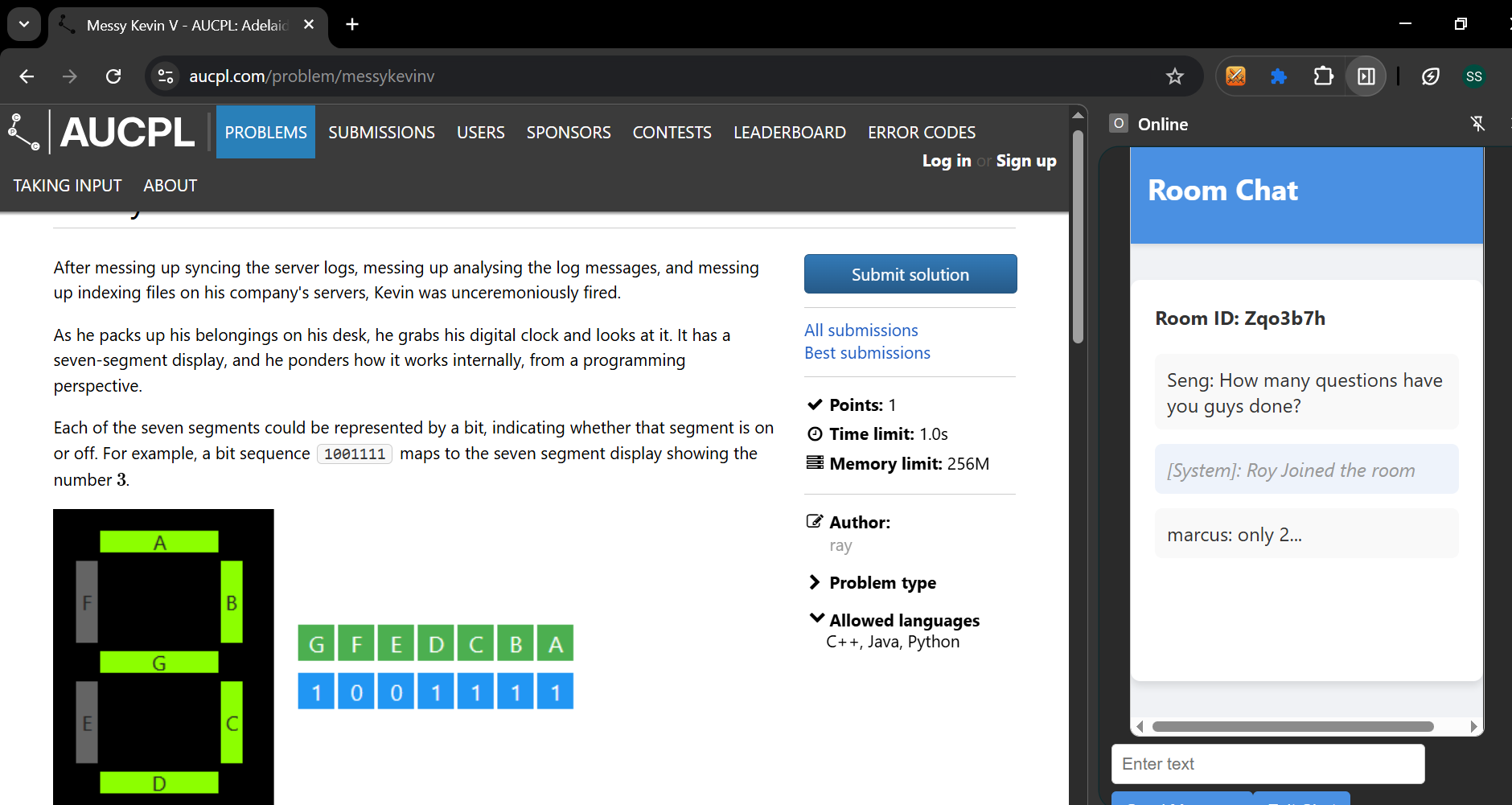Click the page scrollbar up arrow
This screenshot has height=805, width=1512.
1079,115
